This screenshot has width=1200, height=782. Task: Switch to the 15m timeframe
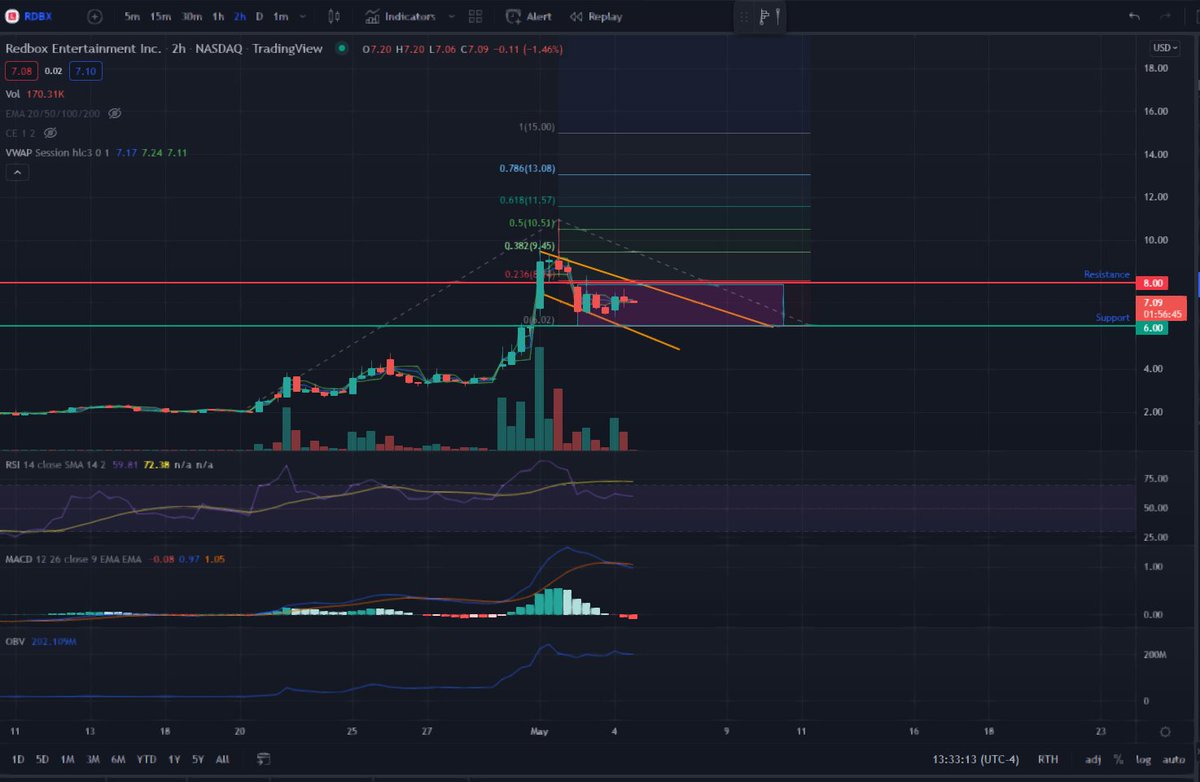coord(160,16)
